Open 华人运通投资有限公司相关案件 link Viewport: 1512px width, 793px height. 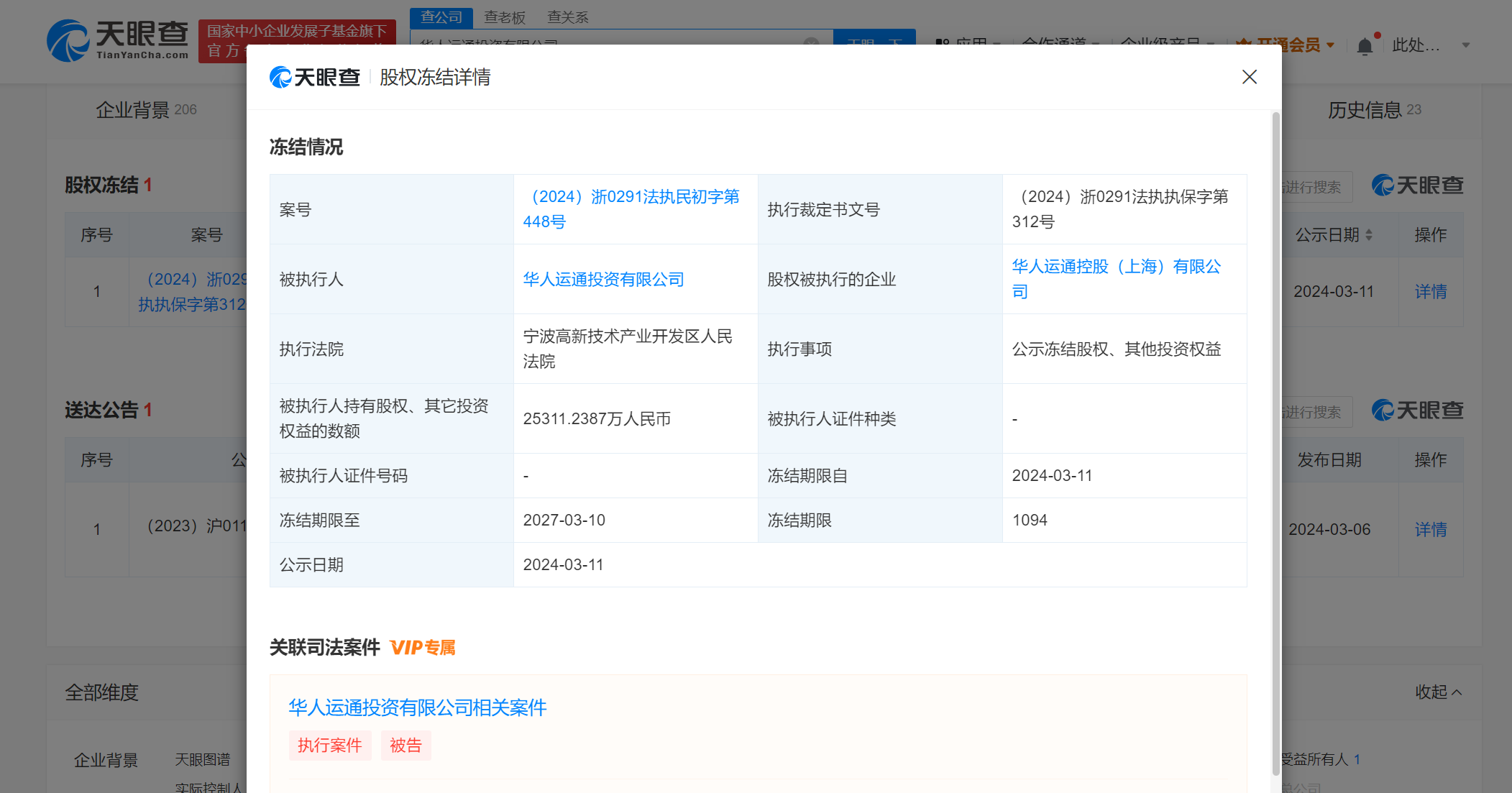(x=417, y=708)
